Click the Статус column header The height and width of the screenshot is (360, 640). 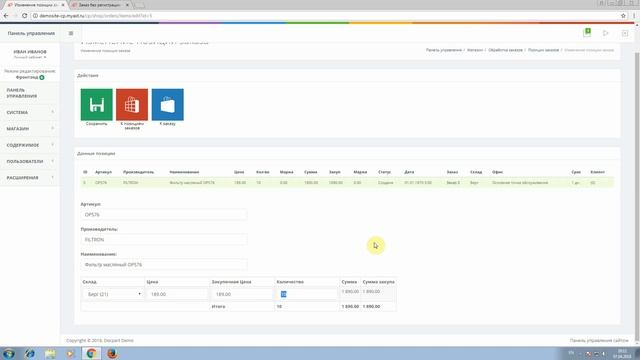384,172
